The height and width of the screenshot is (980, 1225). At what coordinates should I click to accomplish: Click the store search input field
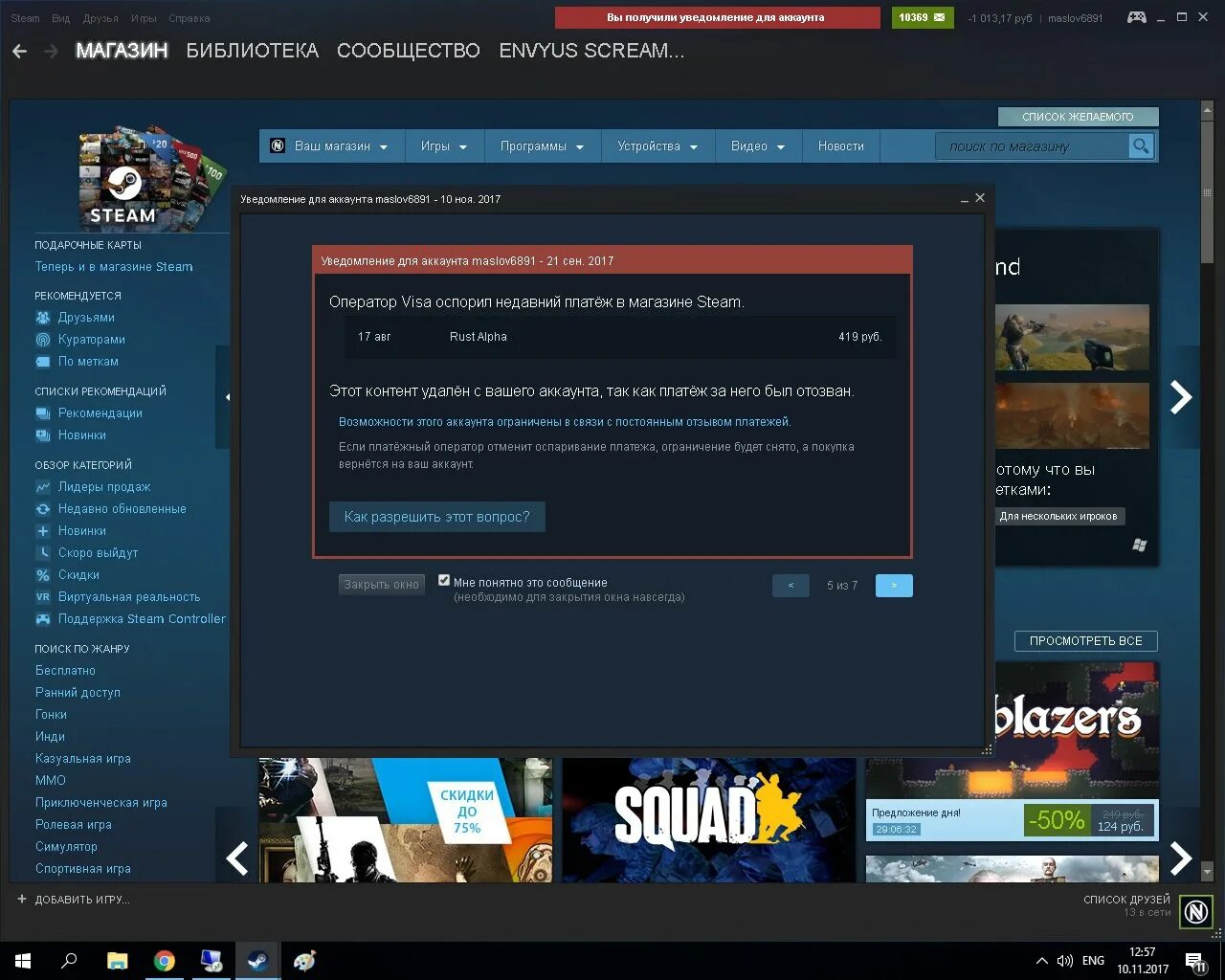point(1032,146)
